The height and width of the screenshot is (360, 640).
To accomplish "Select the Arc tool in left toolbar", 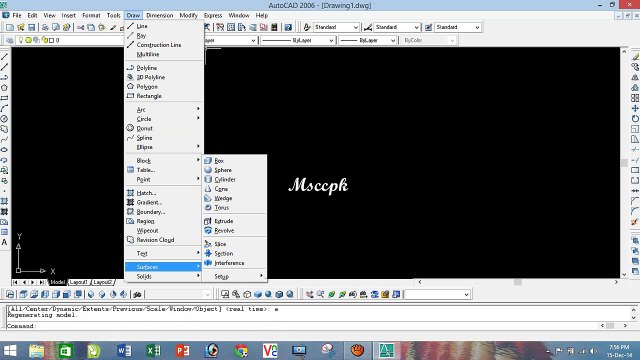I will coord(4,108).
